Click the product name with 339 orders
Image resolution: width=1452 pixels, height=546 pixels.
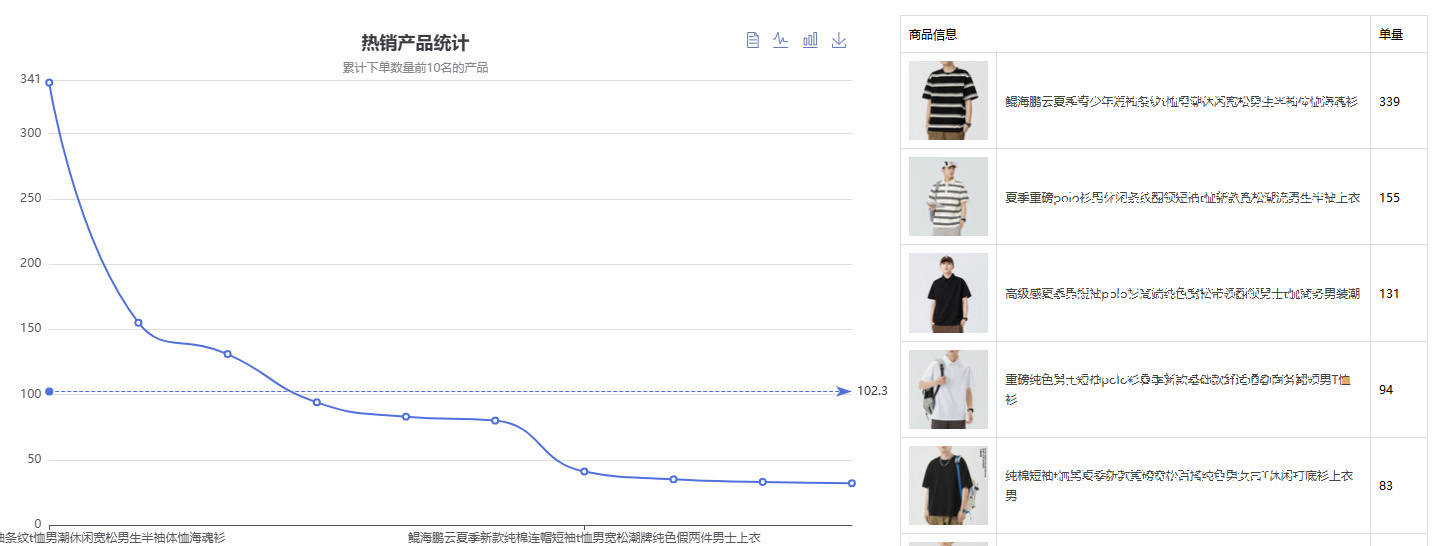pyautogui.click(x=1181, y=102)
